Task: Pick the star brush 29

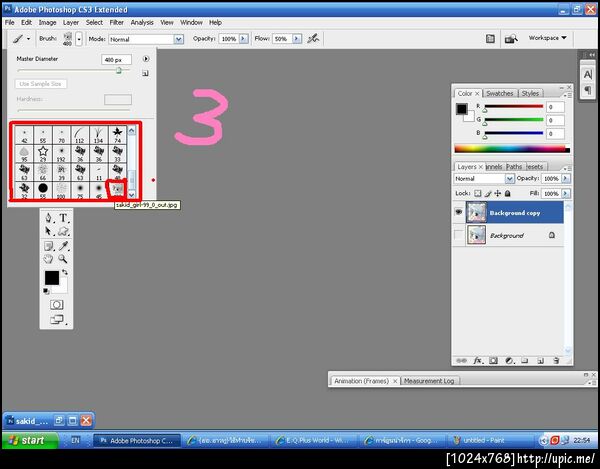Action: click(x=43, y=153)
